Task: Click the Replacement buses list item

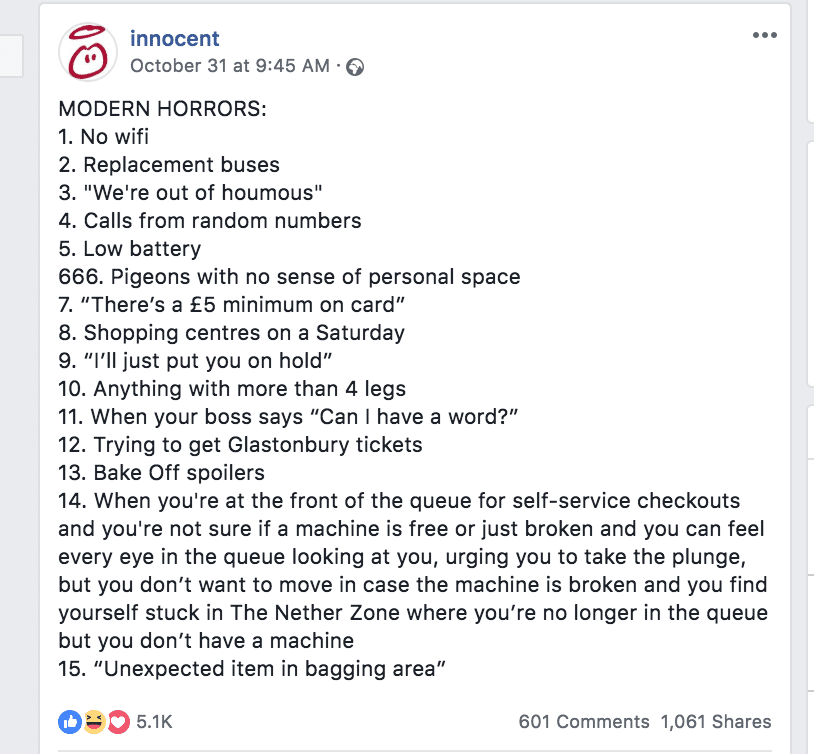Action: tap(169, 165)
